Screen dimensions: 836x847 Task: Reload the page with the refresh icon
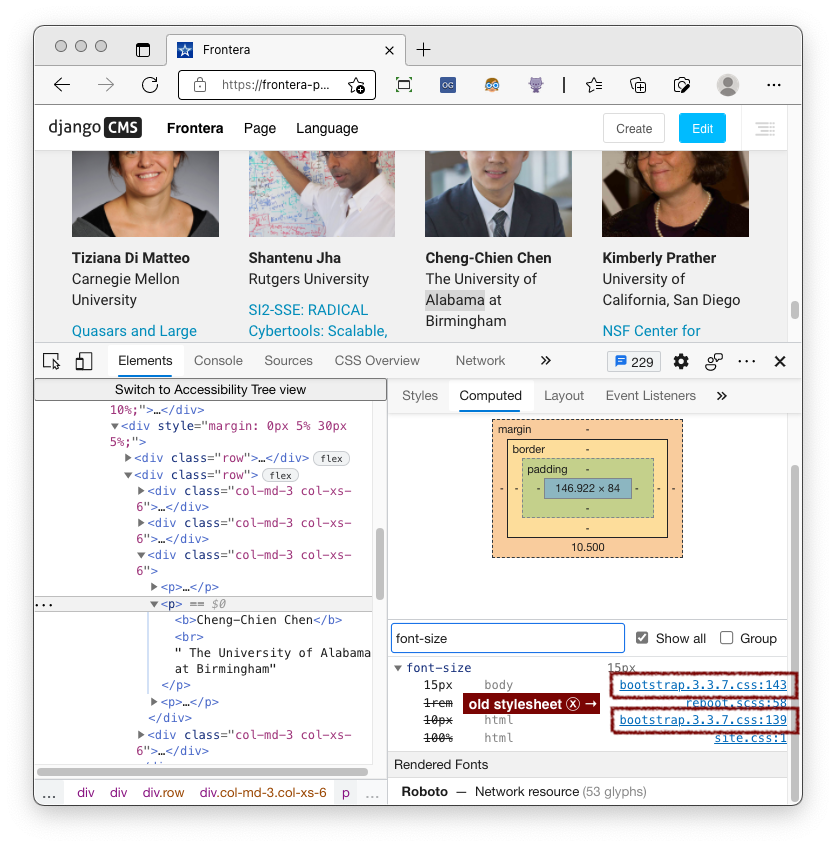coord(150,85)
